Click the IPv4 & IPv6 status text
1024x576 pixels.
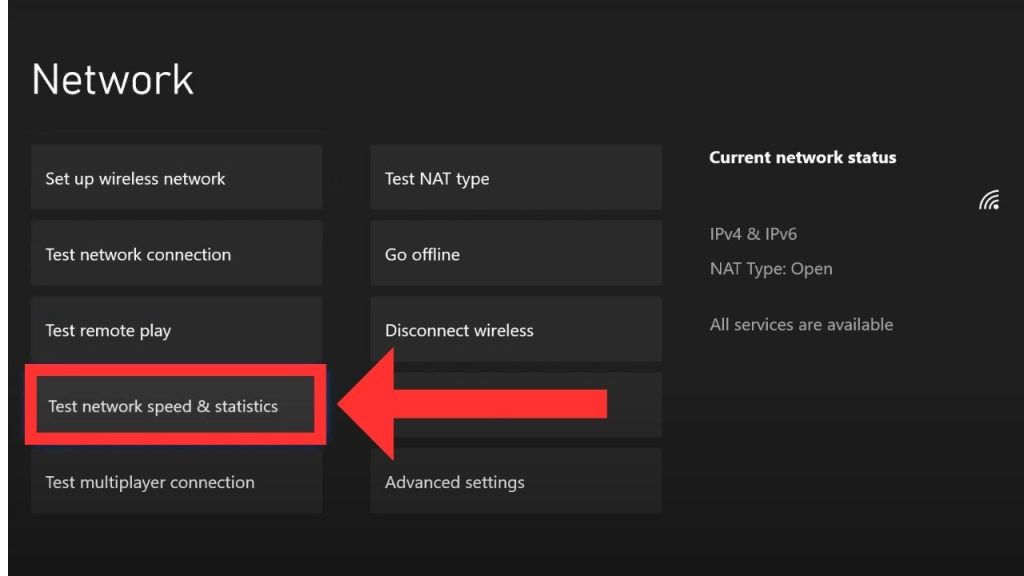(753, 234)
